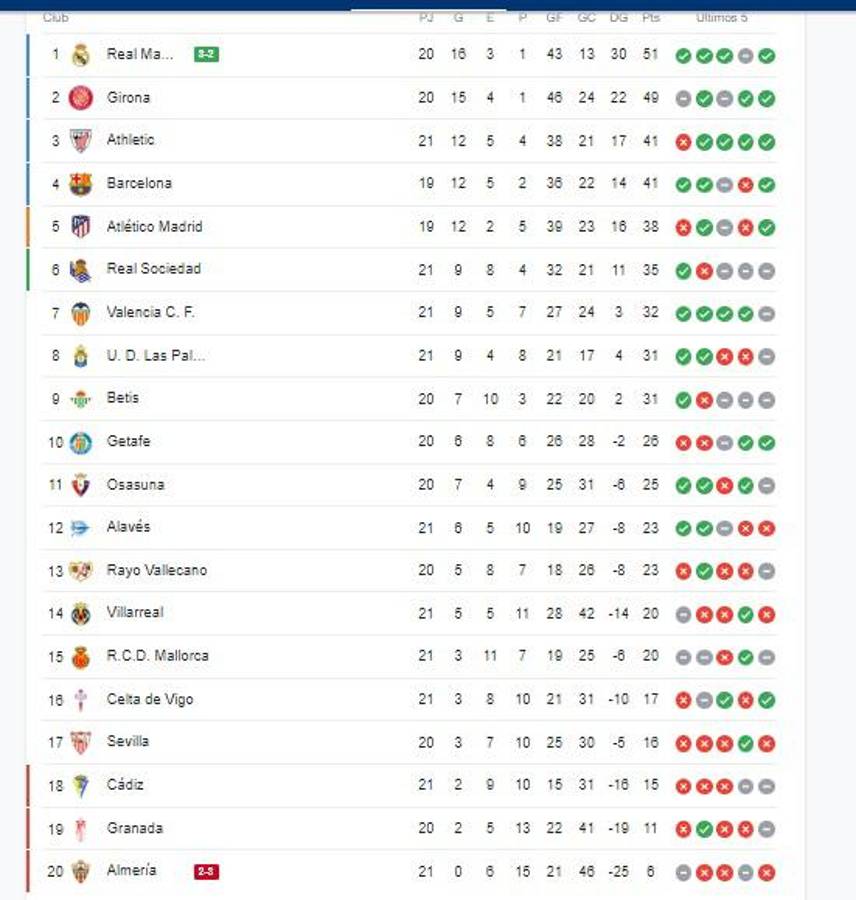Screen dimensions: 856x900
Task: Select the Villarreal club crest
Action: coord(80,612)
